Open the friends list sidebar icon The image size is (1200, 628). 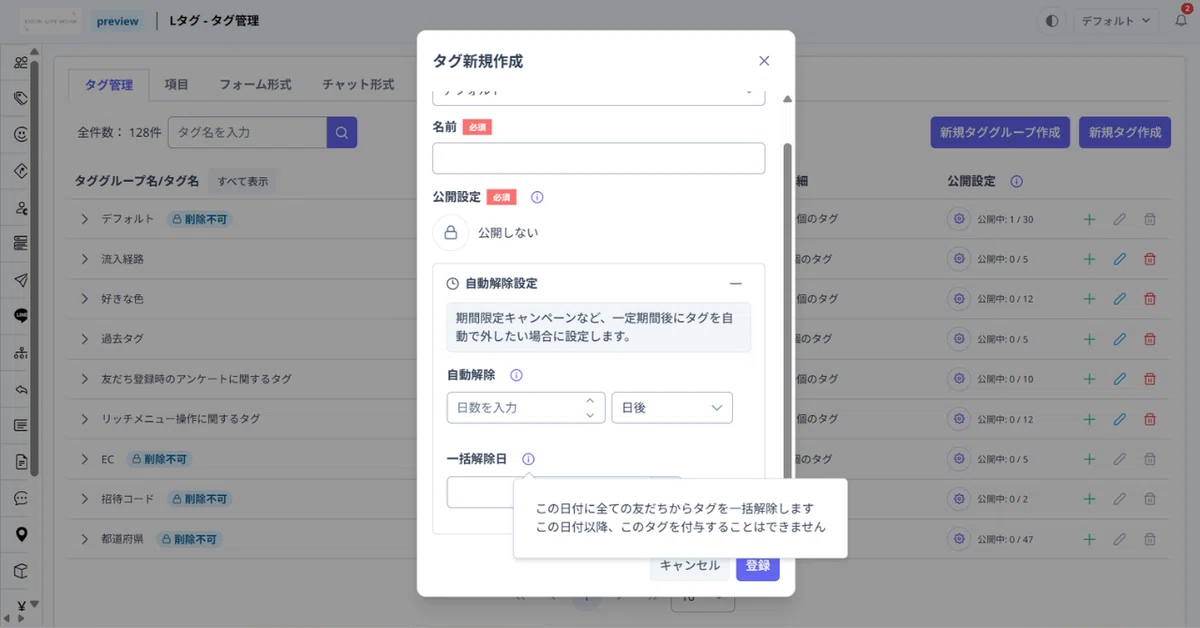click(21, 63)
